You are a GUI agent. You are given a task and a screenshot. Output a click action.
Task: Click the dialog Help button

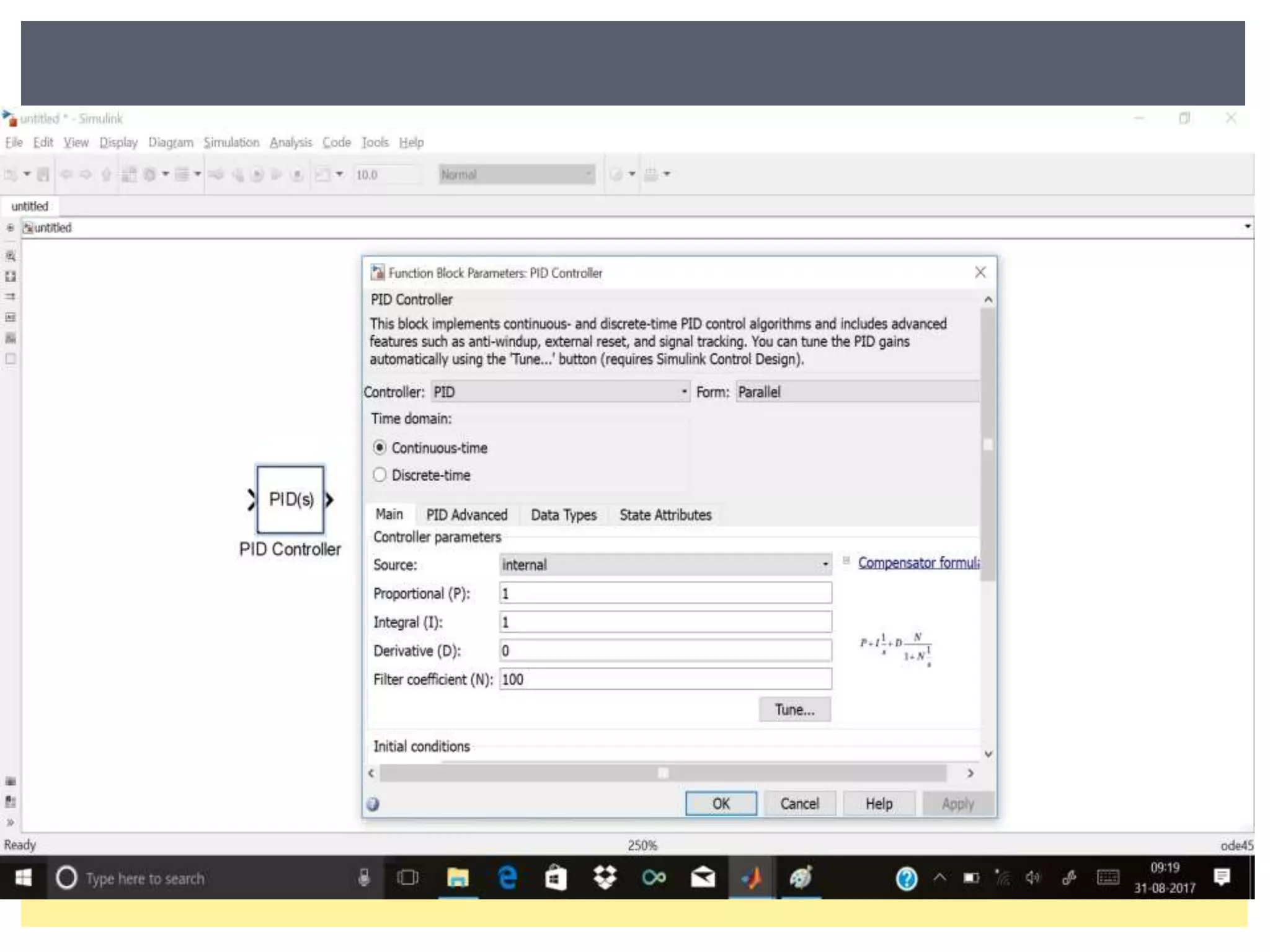879,804
